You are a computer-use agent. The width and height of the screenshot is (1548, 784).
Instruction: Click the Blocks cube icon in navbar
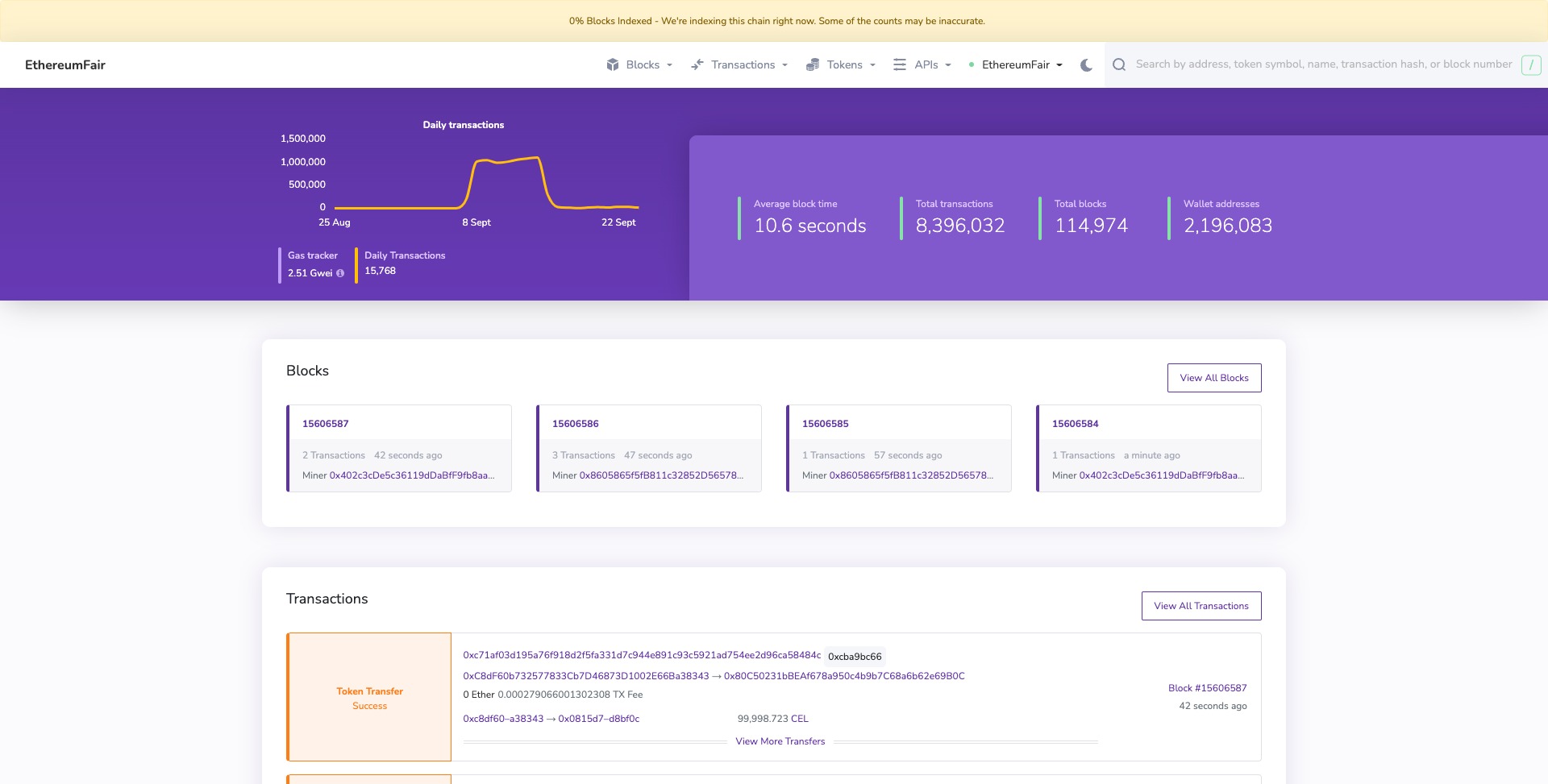click(x=613, y=64)
